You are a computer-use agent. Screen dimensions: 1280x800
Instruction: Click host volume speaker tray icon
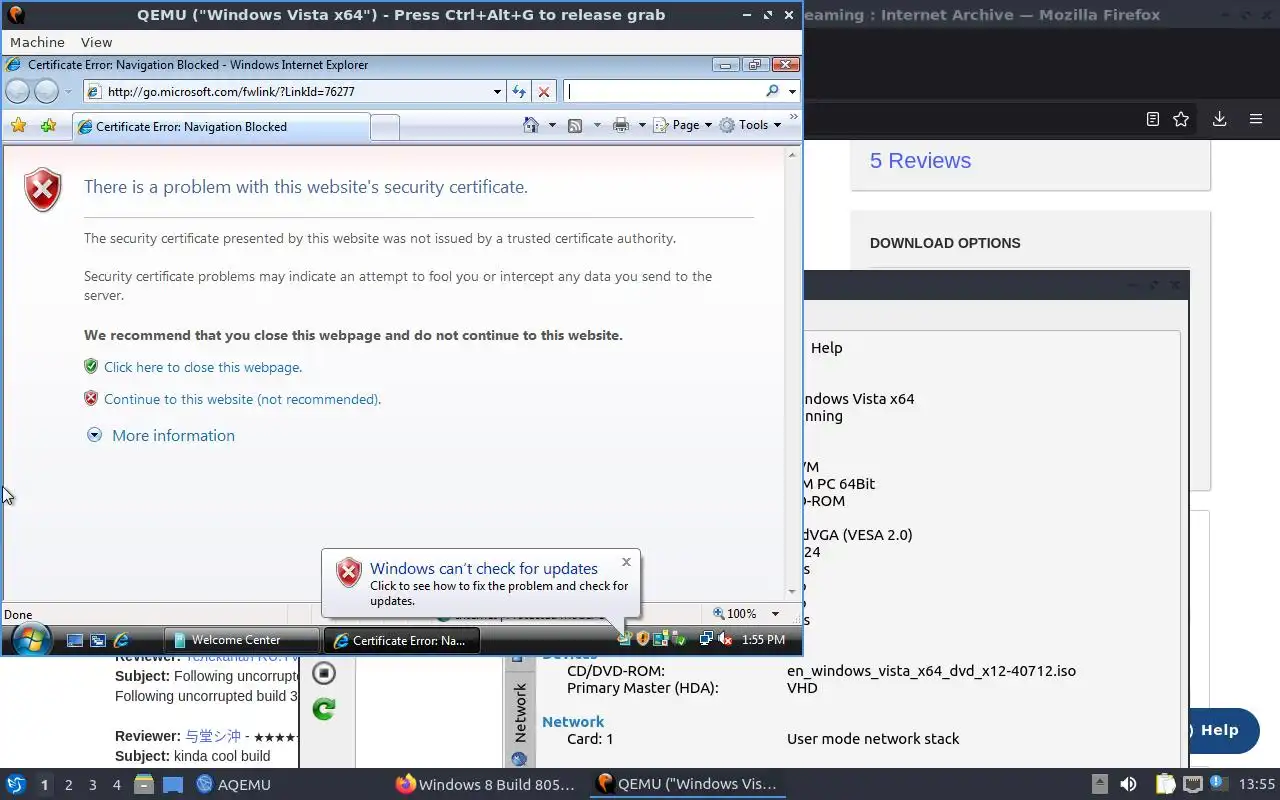click(1128, 784)
